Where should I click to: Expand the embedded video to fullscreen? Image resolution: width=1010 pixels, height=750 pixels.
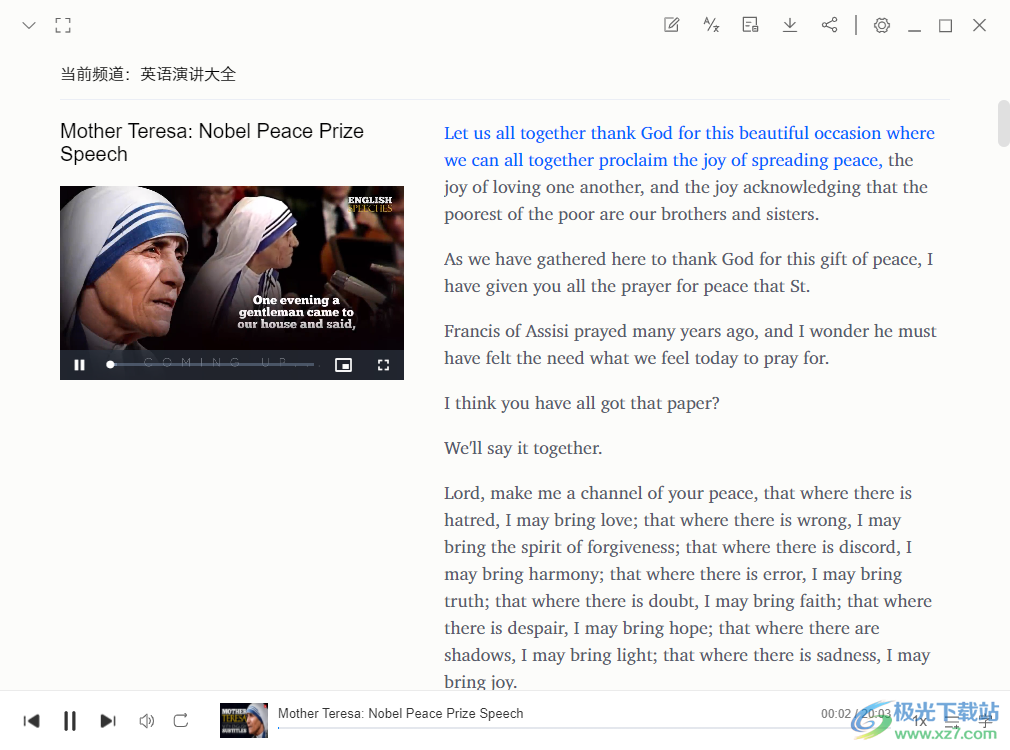point(383,365)
